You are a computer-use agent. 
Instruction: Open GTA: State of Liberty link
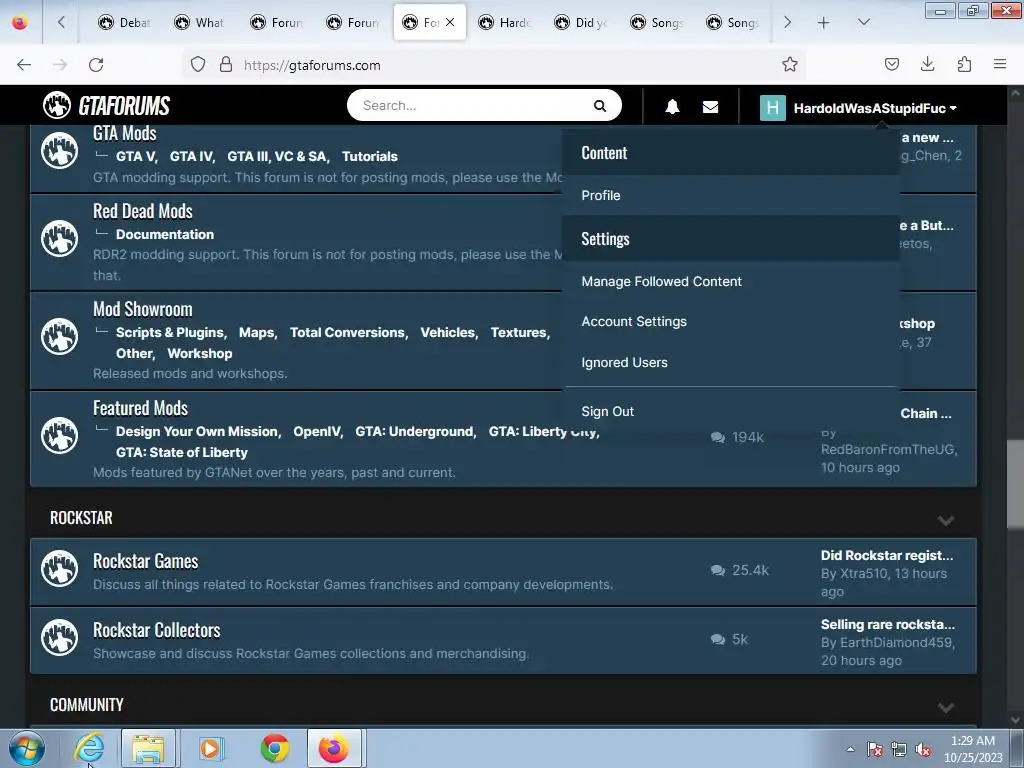click(x=182, y=453)
